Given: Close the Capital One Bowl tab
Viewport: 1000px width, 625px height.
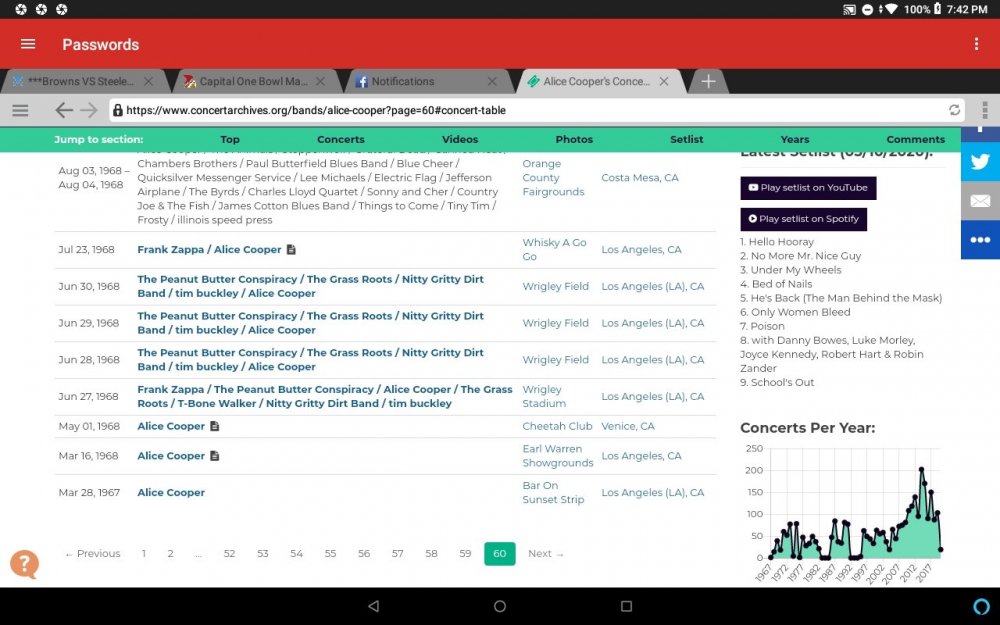Looking at the screenshot, I should (320, 82).
